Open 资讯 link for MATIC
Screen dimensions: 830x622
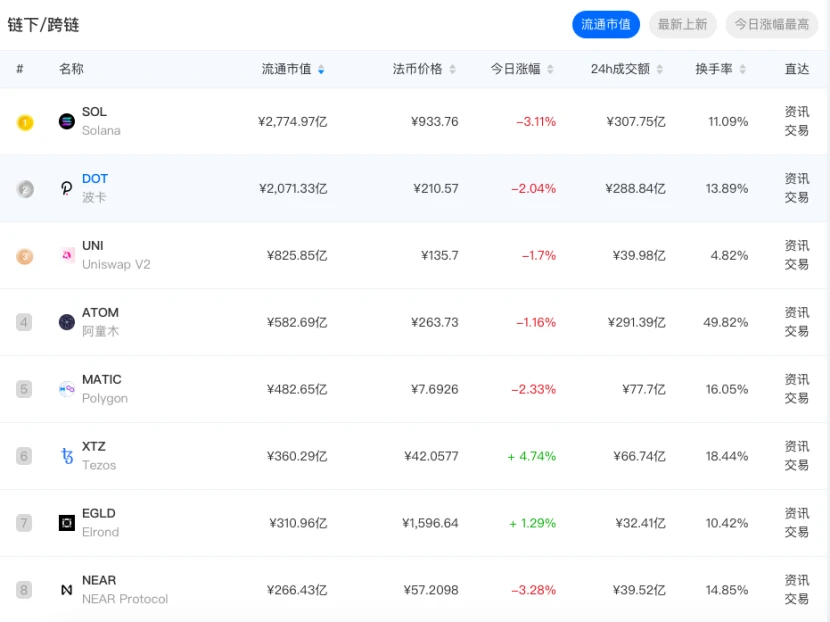click(x=797, y=380)
